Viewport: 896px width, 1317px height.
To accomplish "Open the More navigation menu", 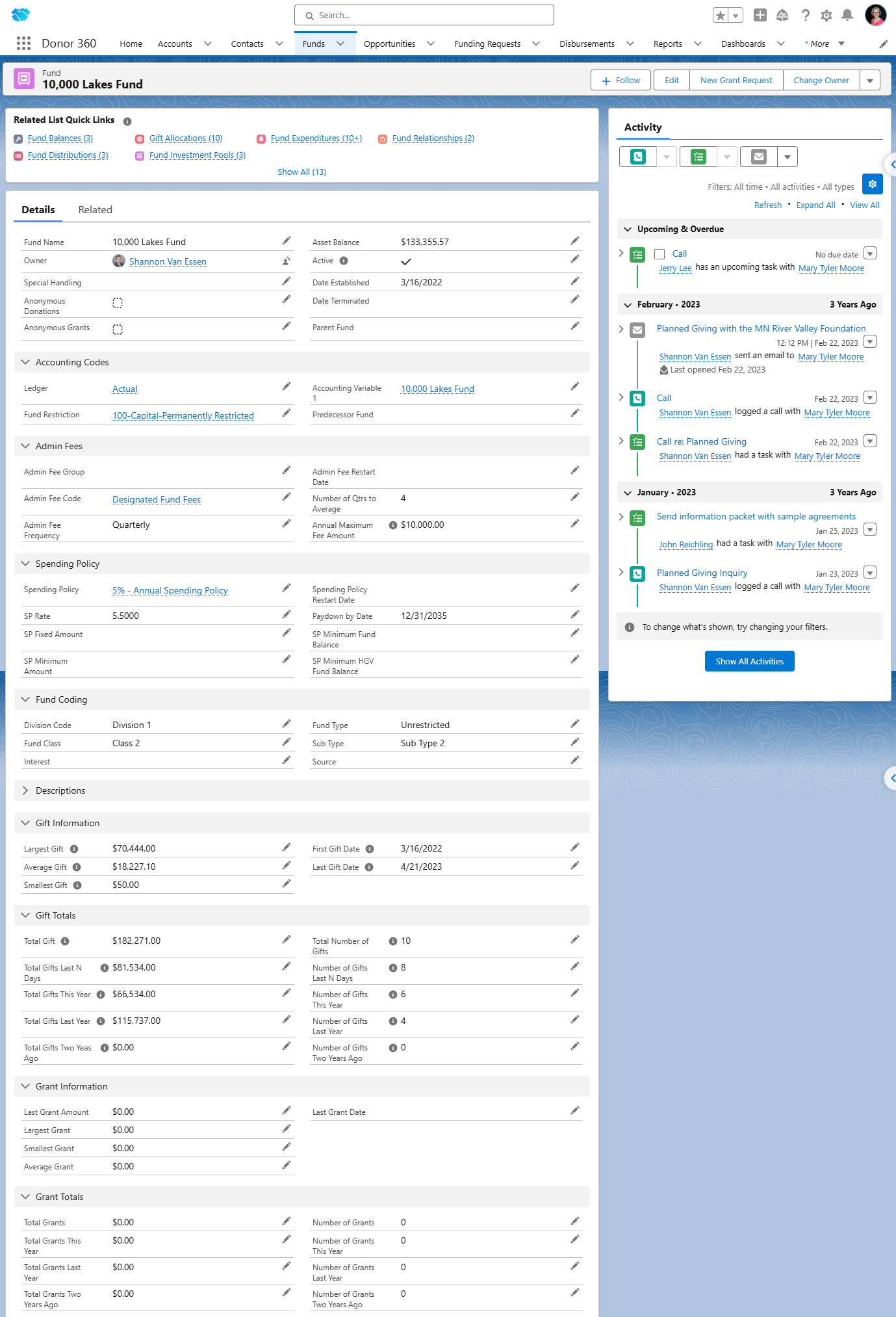I will coord(825,44).
